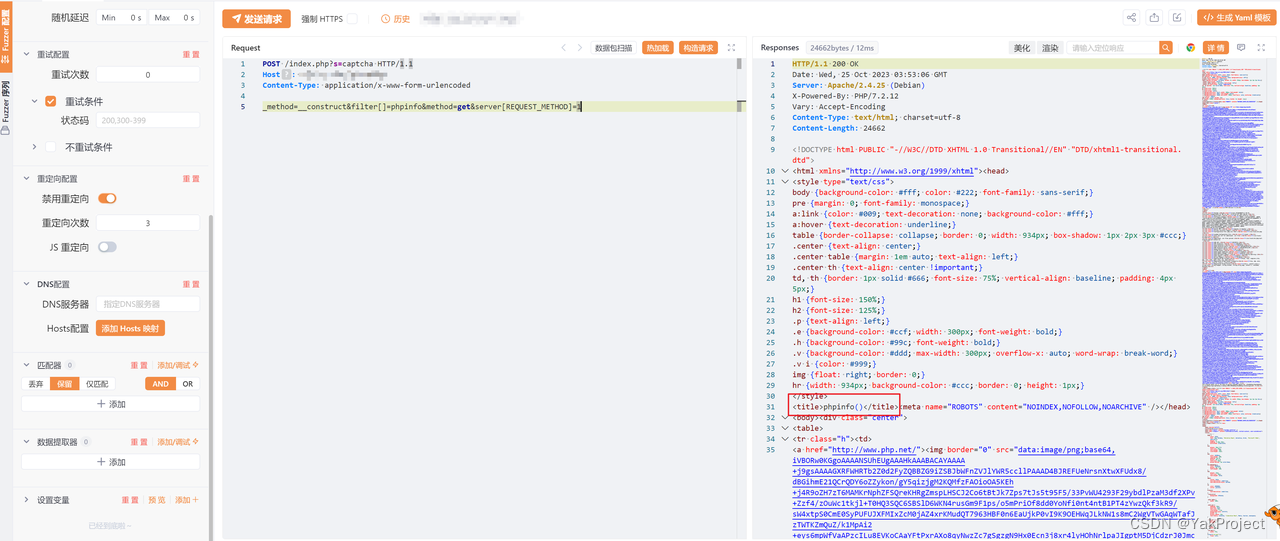Collapse the 匹配器 section
Image resolution: width=1280 pixels, height=541 pixels.
click(x=27, y=365)
